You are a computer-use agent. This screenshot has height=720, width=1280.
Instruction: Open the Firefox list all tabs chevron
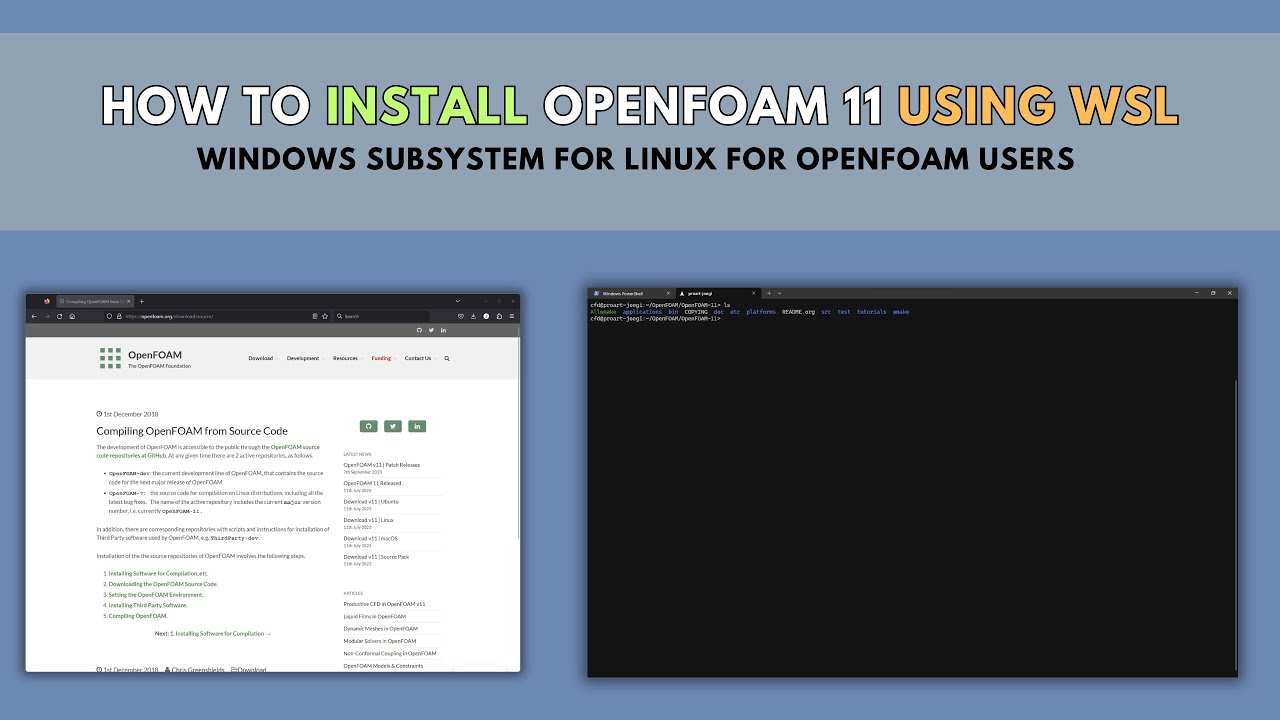pos(458,301)
